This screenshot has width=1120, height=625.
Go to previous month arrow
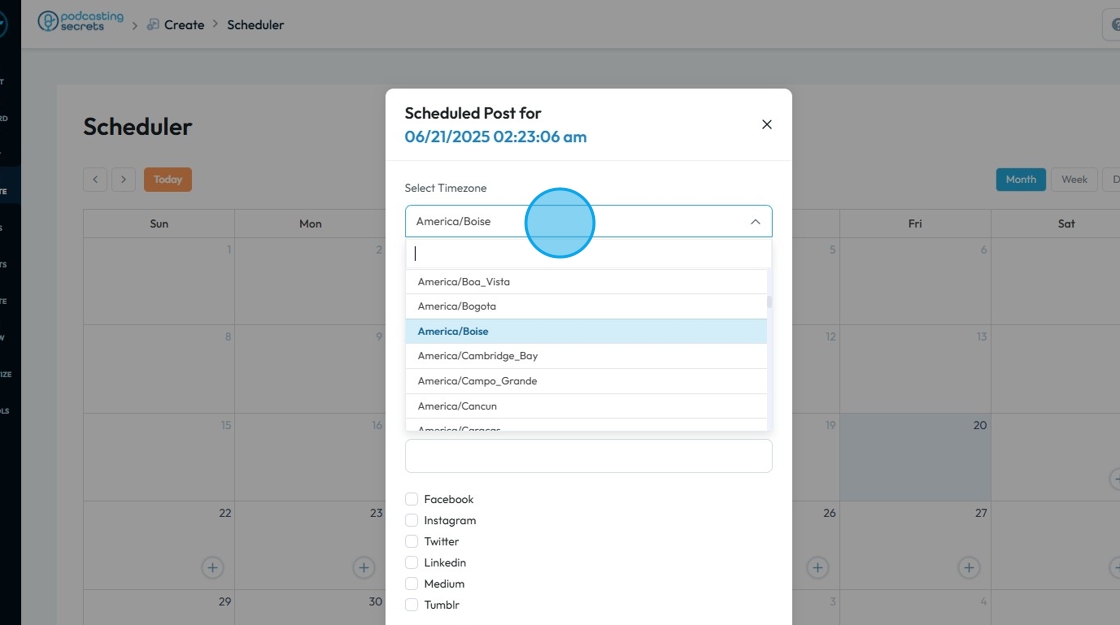click(x=95, y=180)
